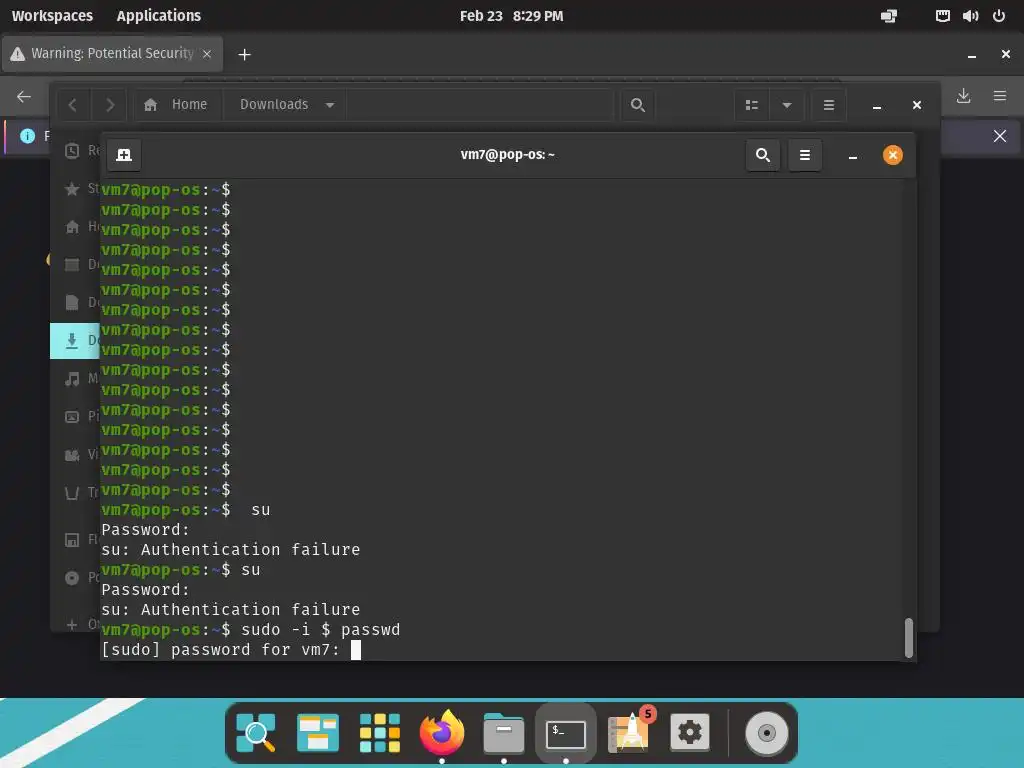Select Trash in Files sidebar

pyautogui.click(x=76, y=492)
